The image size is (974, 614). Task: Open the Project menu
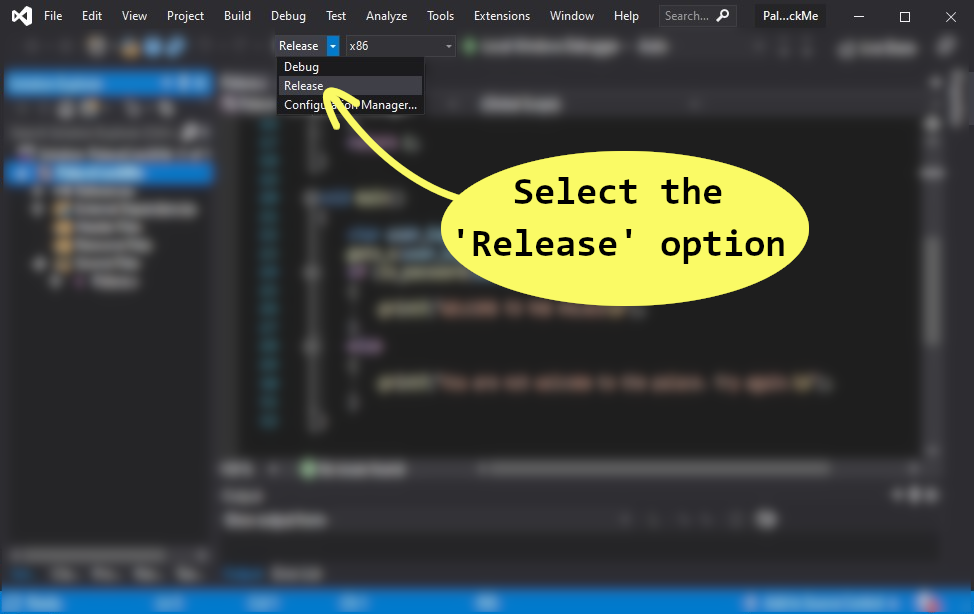click(185, 16)
